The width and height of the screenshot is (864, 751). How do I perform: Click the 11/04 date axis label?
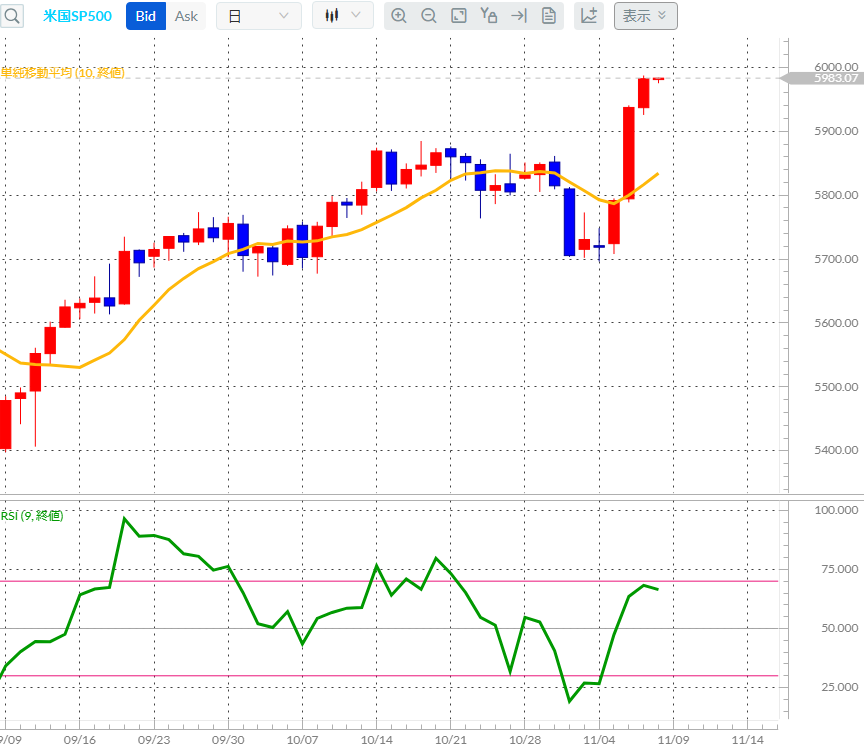(x=599, y=738)
